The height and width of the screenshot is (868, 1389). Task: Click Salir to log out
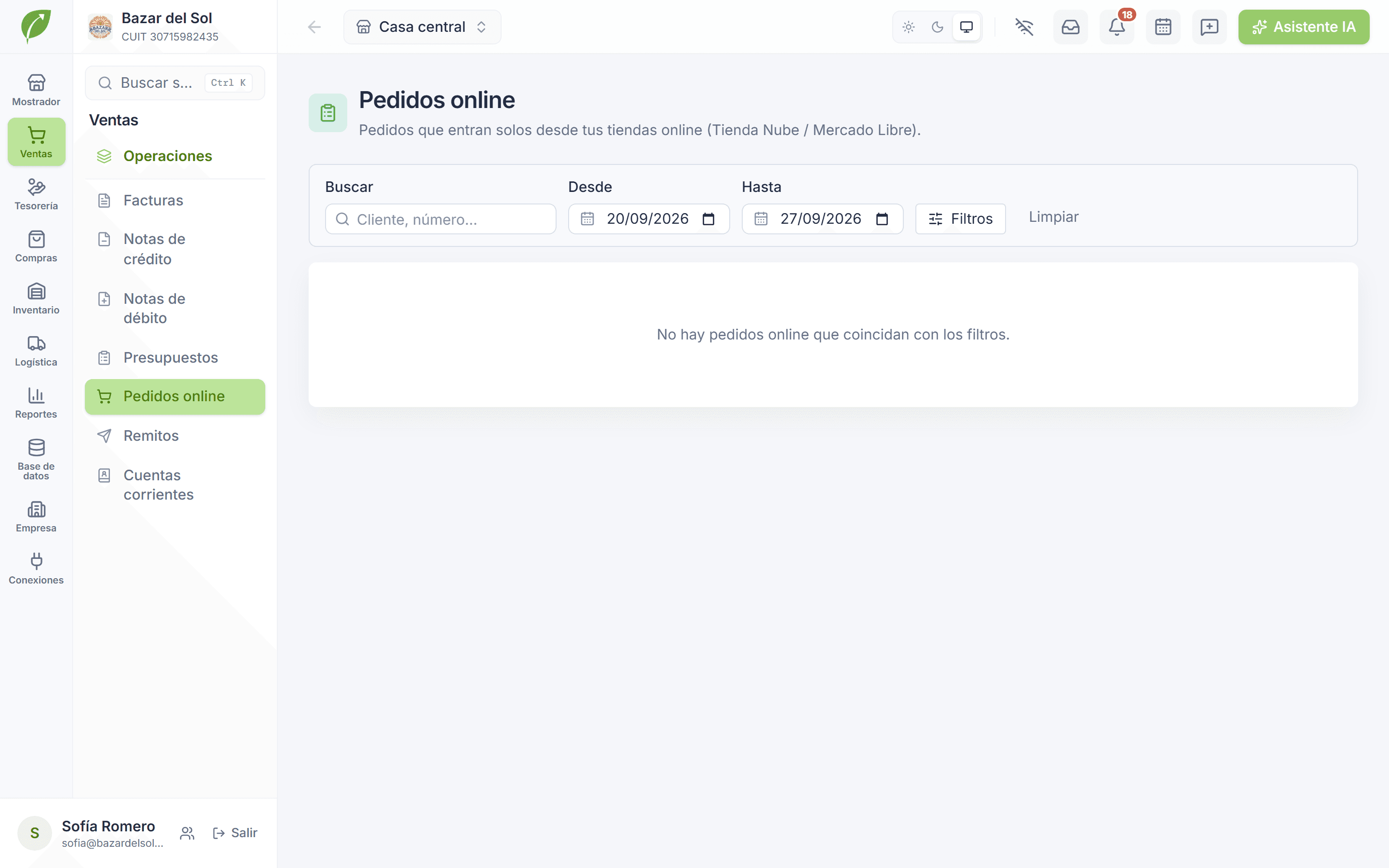click(x=235, y=833)
